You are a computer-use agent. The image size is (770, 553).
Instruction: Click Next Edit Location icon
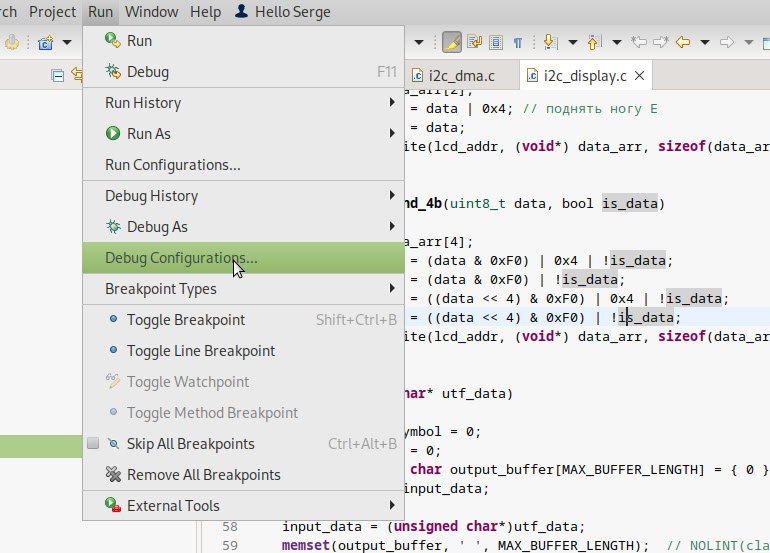[660, 42]
